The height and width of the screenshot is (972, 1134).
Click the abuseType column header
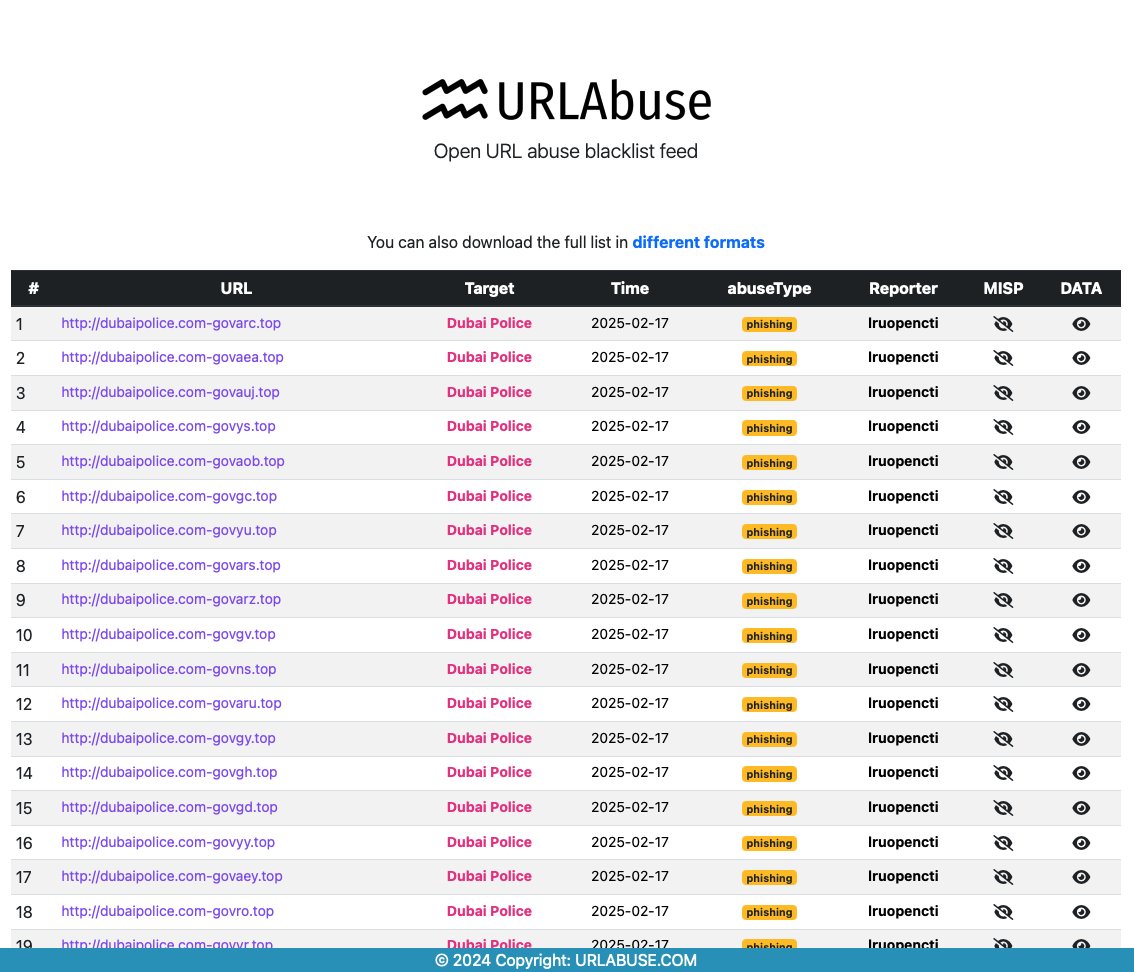point(769,289)
